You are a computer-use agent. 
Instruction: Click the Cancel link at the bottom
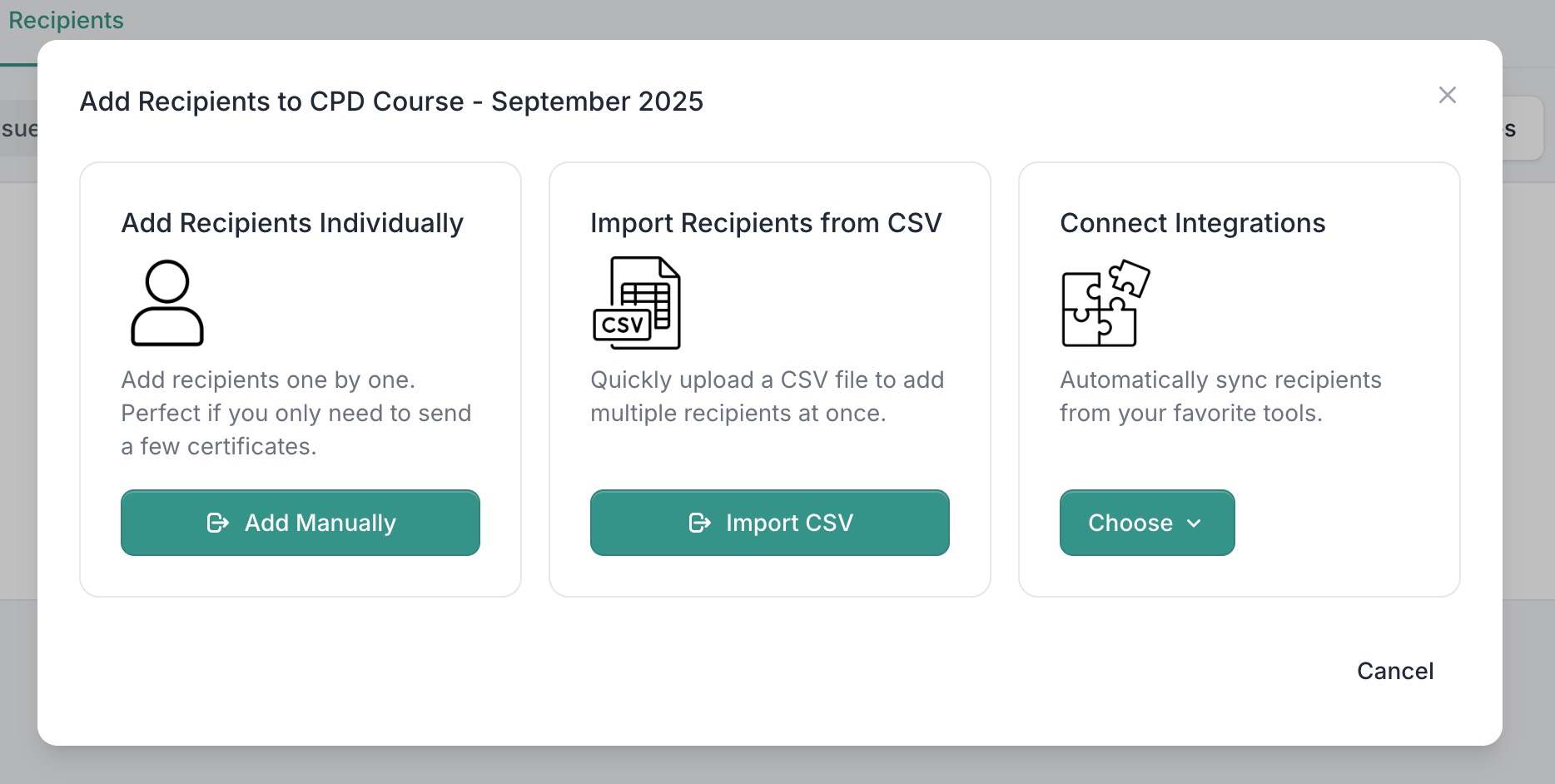(x=1395, y=671)
